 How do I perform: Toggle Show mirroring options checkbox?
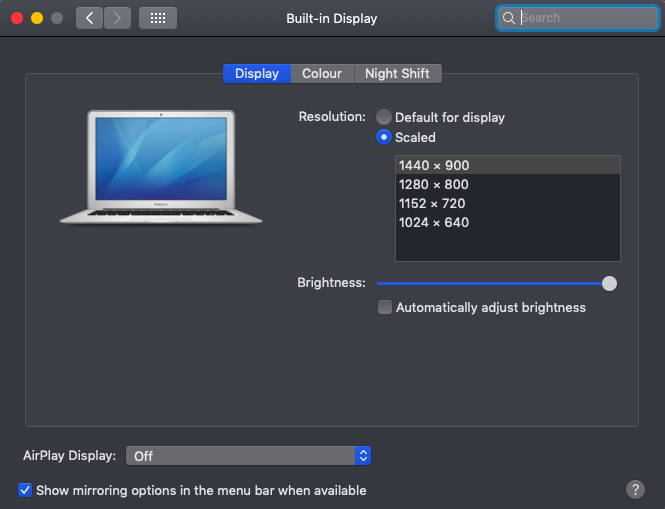pyautogui.click(x=25, y=490)
